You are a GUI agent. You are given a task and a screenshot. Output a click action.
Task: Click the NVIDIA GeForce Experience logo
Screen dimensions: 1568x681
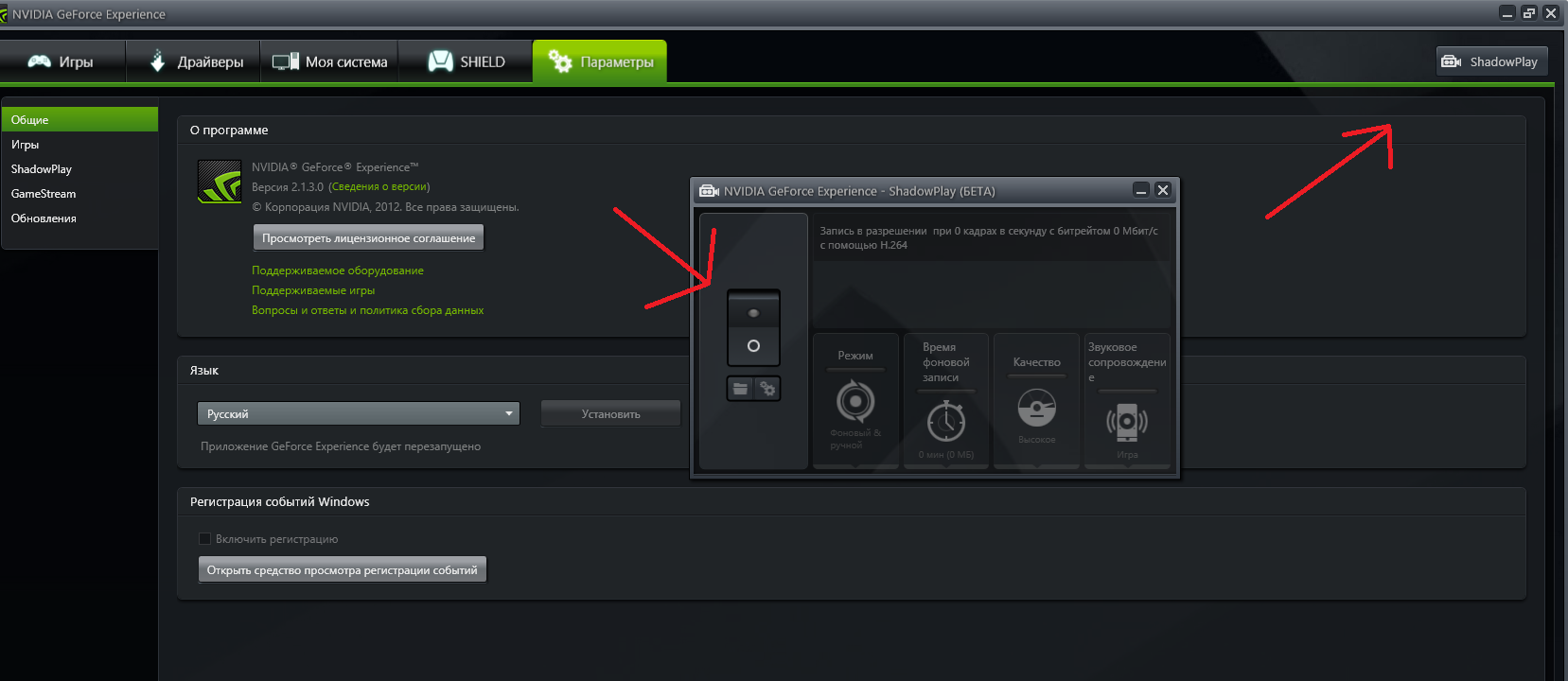(220, 182)
